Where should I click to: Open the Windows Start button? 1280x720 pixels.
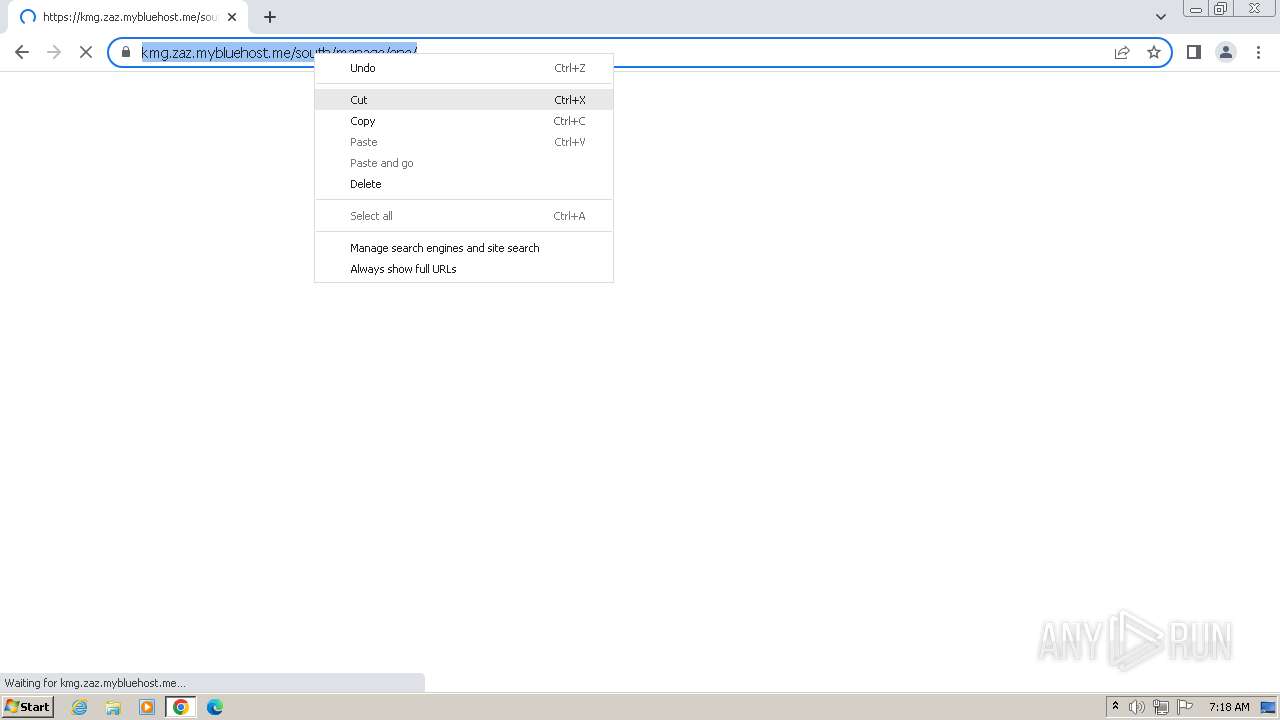click(28, 707)
